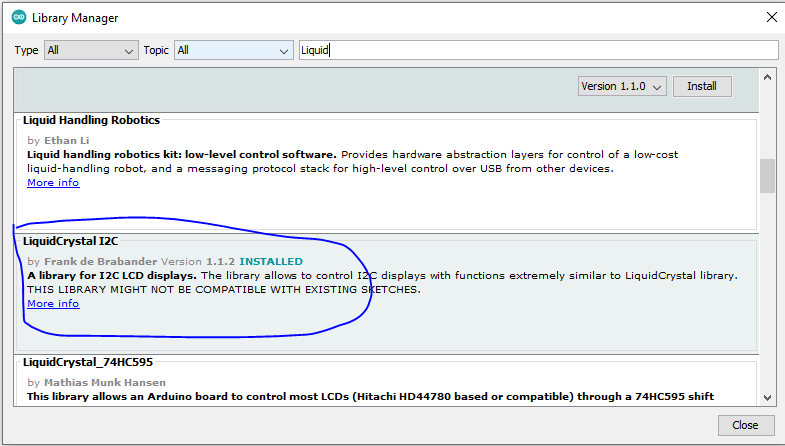Open More info link for LiquidCrystal I2C
This screenshot has width=785, height=446.
click(x=53, y=304)
